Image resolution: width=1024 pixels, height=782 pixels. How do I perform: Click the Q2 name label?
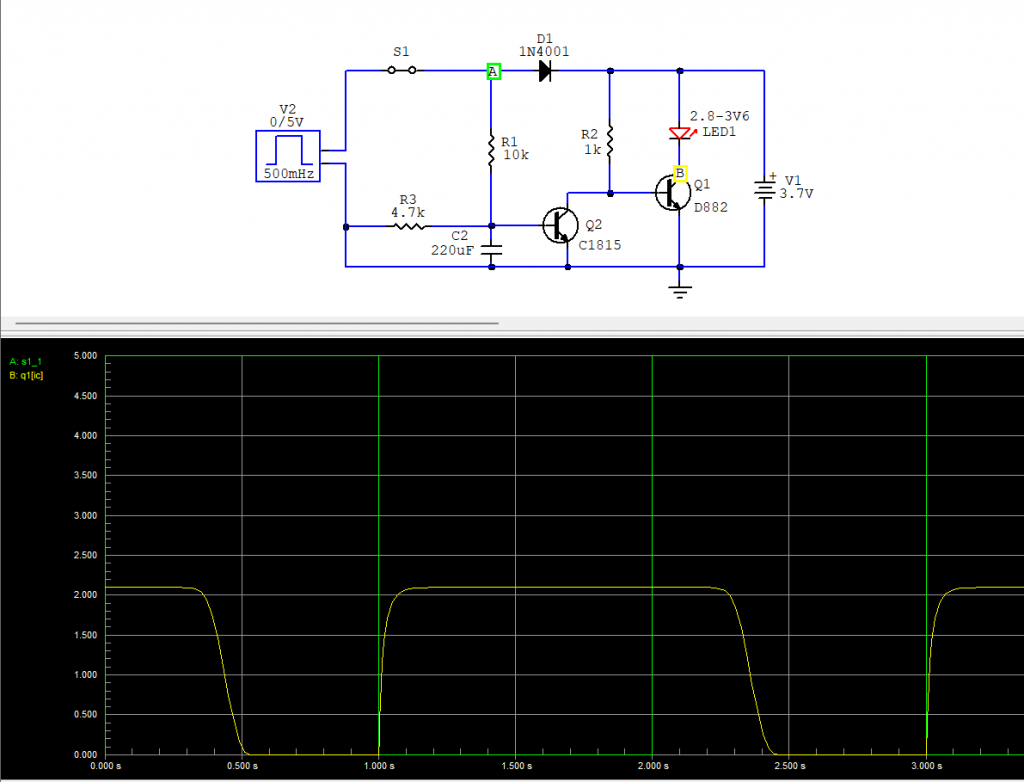tap(594, 225)
